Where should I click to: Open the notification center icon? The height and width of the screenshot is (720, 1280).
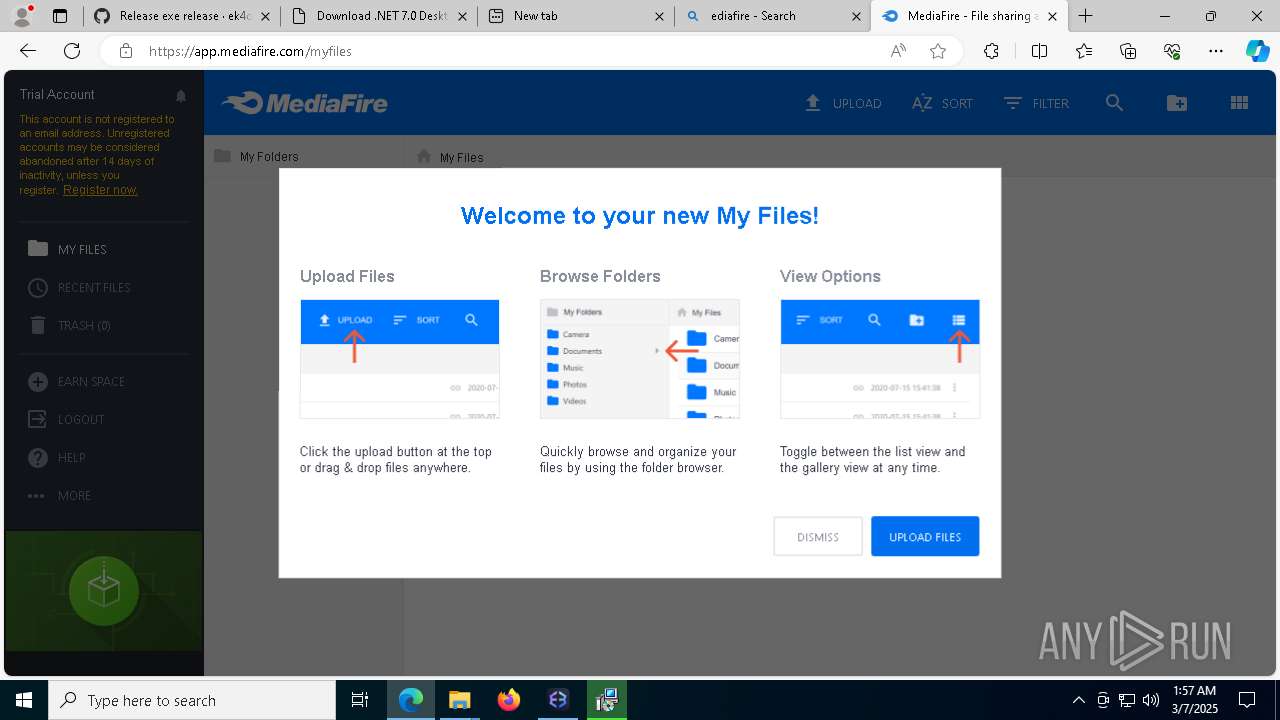tap(1247, 700)
